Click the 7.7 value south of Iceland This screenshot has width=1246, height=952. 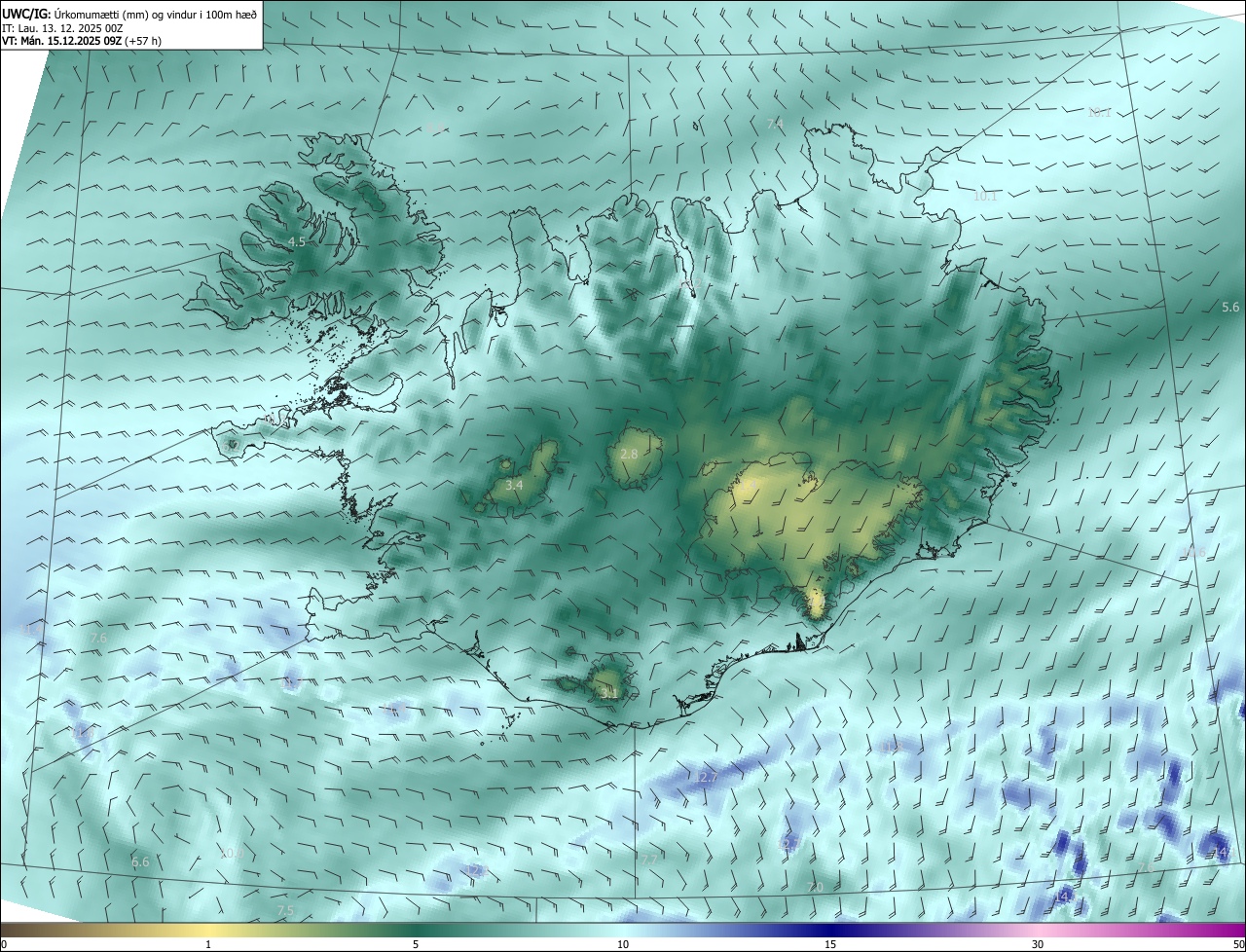click(x=649, y=860)
